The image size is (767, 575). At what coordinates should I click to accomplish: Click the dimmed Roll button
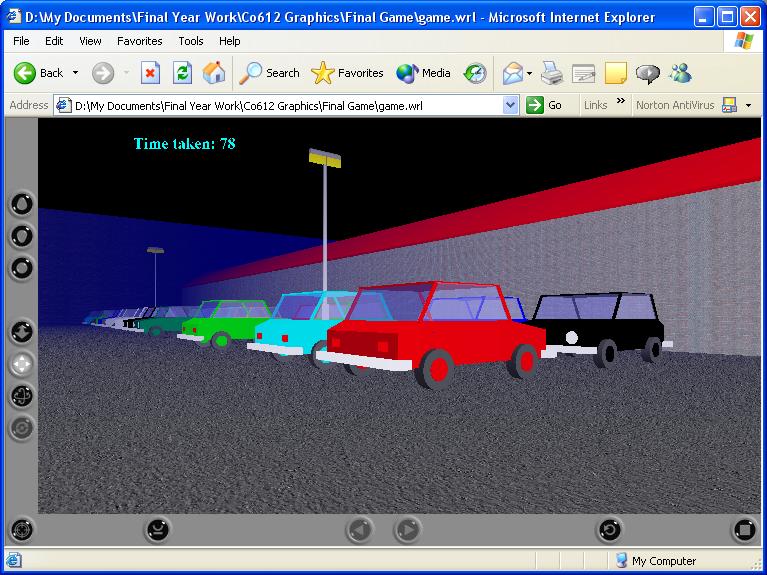[x=22, y=428]
